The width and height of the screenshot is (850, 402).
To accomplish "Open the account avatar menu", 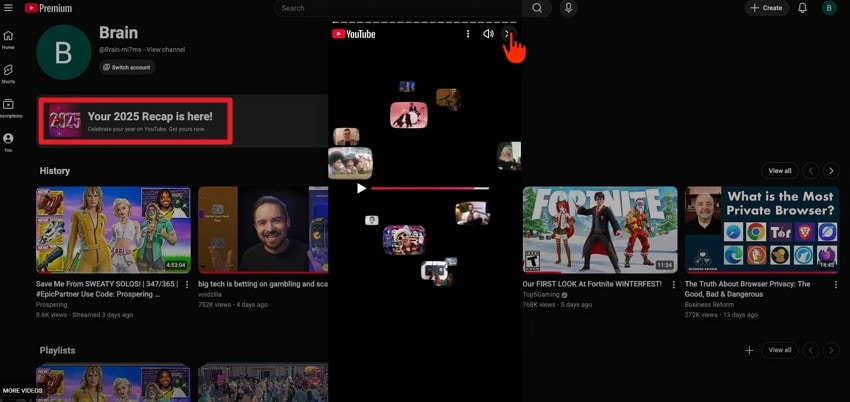I will coord(828,8).
